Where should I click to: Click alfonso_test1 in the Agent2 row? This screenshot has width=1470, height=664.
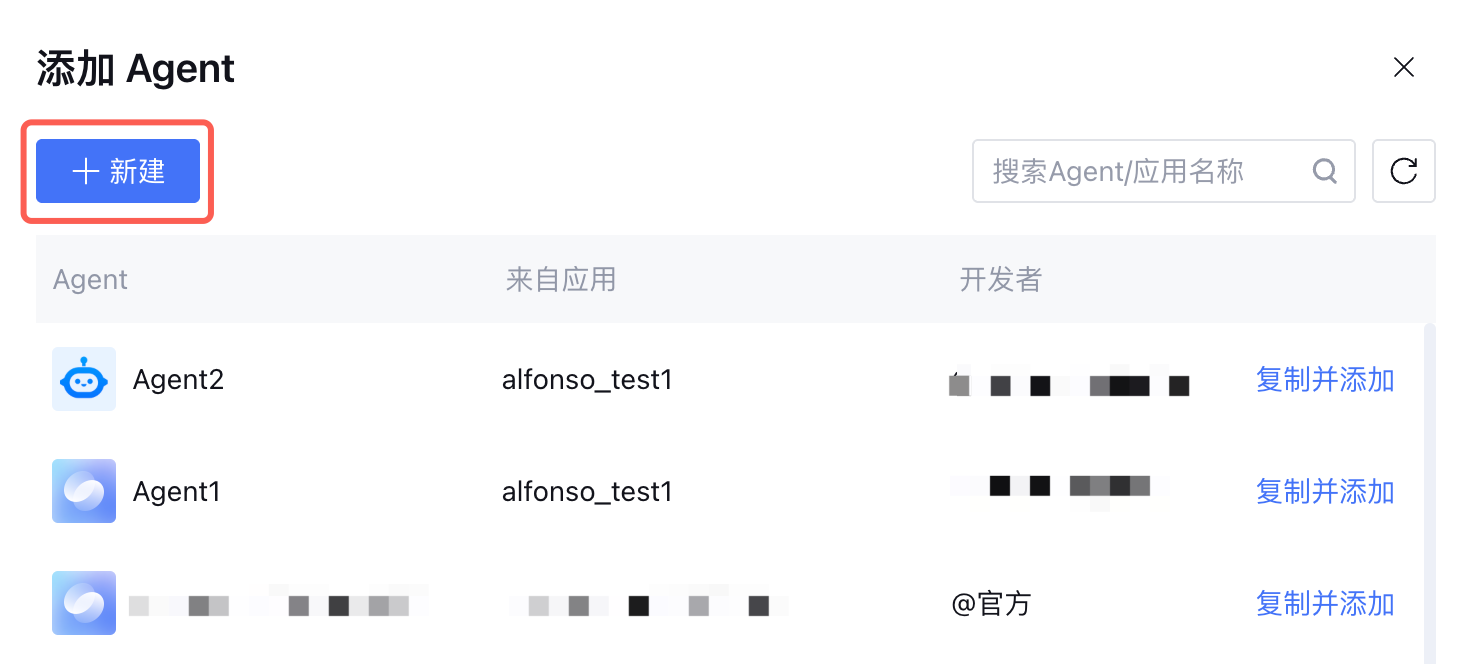pos(587,380)
